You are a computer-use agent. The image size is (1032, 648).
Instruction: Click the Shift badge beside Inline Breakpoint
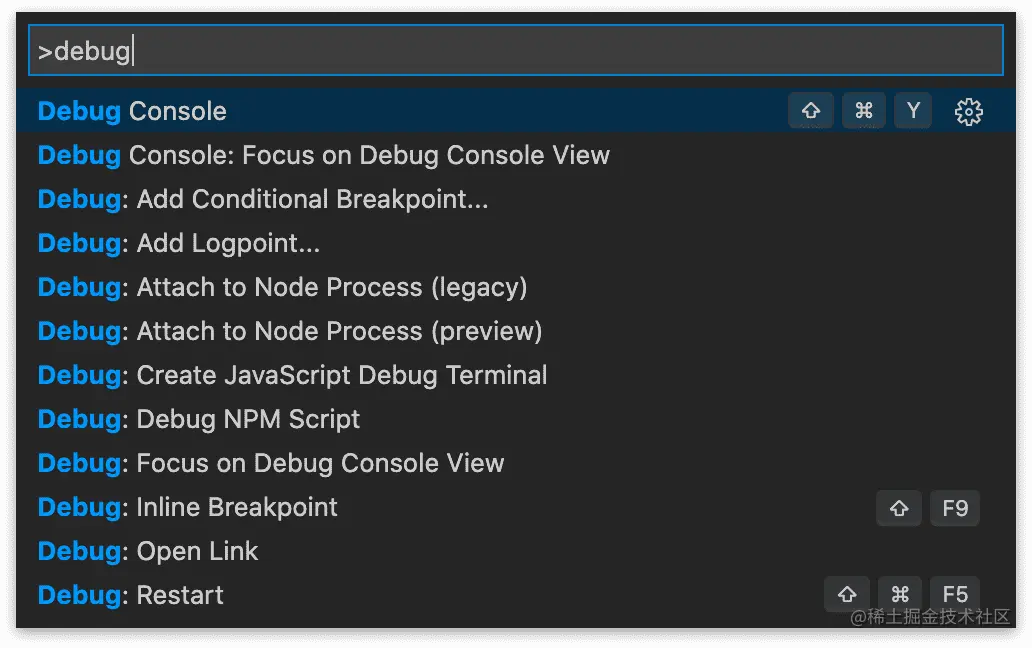[x=899, y=508]
